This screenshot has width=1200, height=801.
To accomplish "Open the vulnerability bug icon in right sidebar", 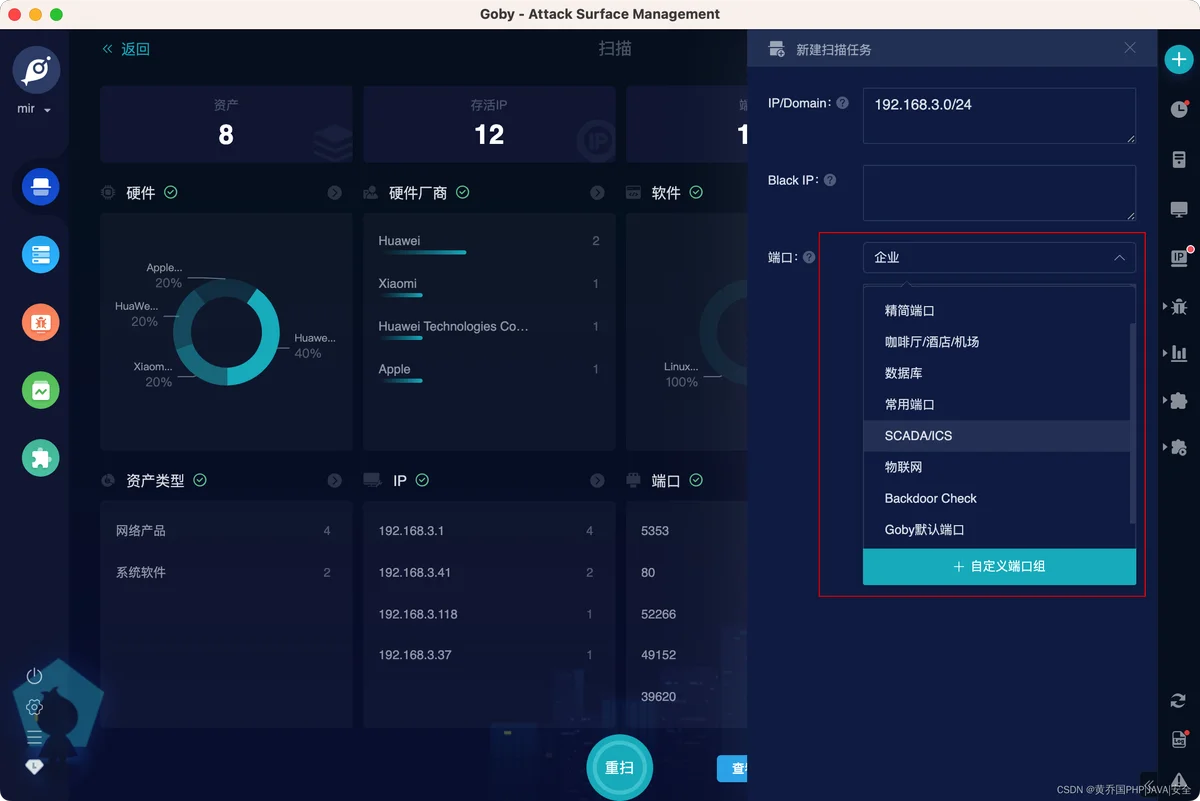I will 1179,307.
